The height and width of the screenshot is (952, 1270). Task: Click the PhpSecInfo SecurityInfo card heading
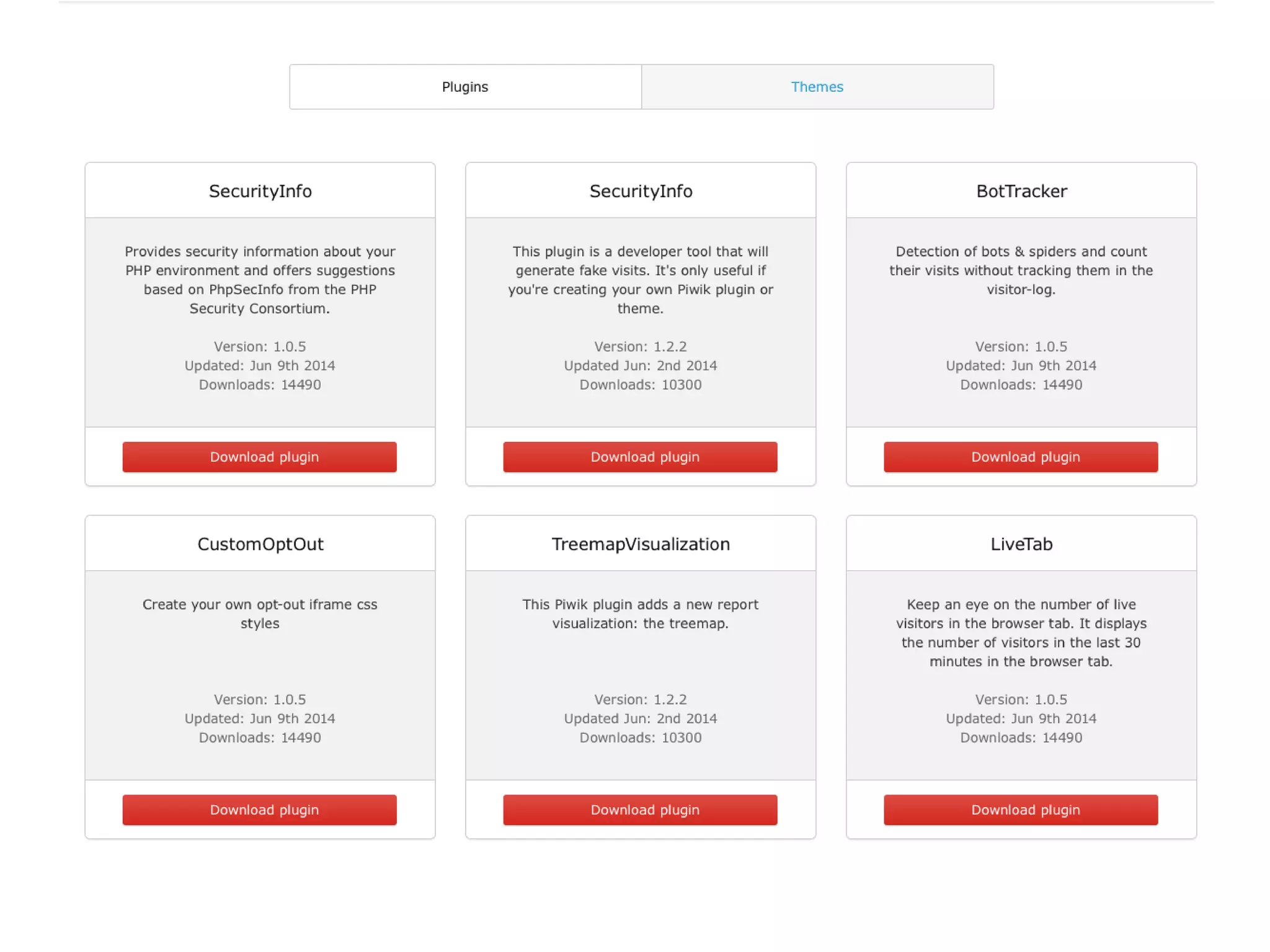point(260,191)
